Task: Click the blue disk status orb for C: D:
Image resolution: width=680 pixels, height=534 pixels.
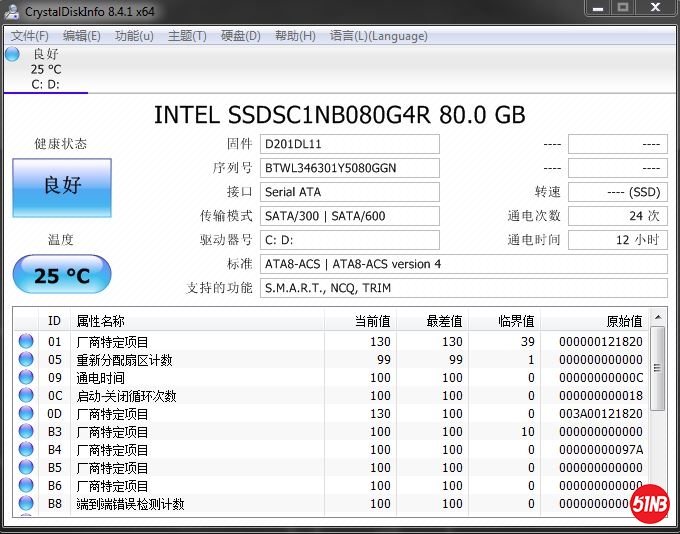Action: click(x=12, y=54)
